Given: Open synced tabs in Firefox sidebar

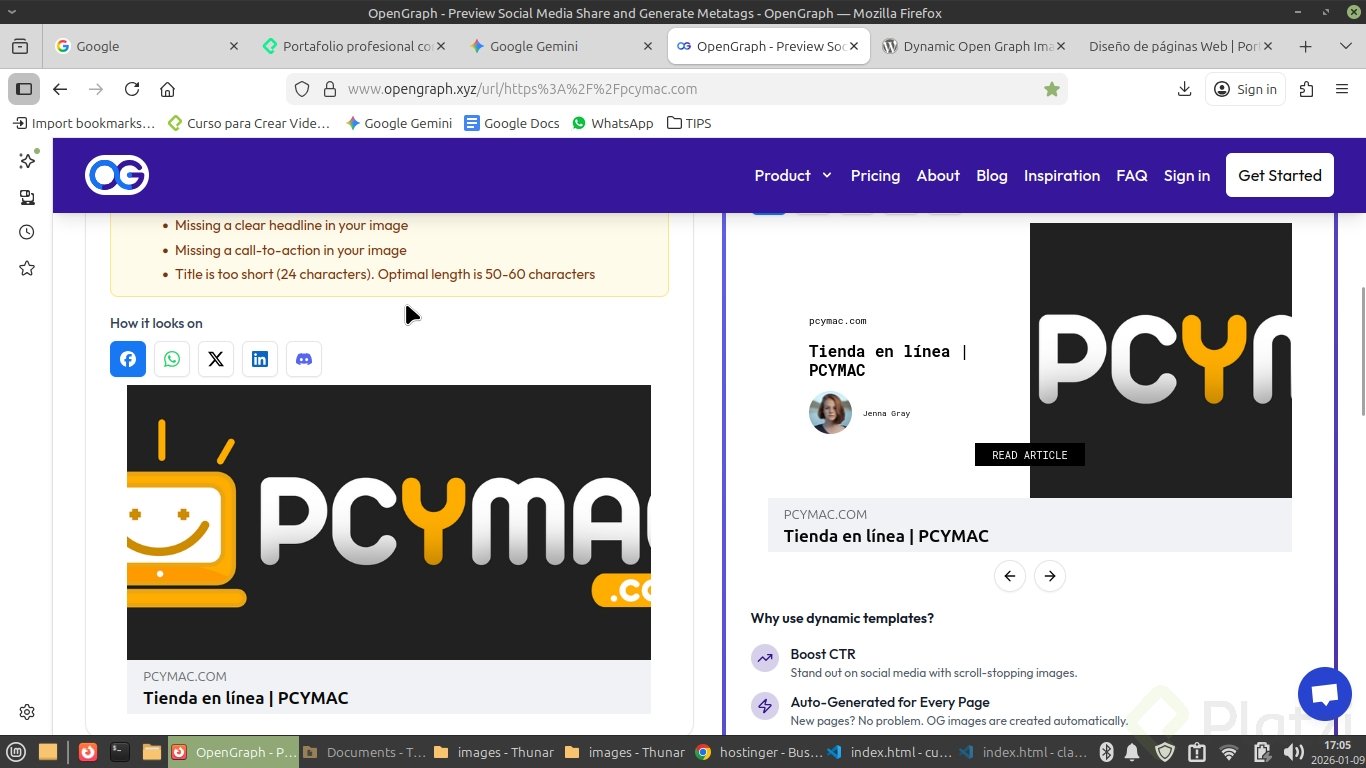Looking at the screenshot, I should pos(27,197).
